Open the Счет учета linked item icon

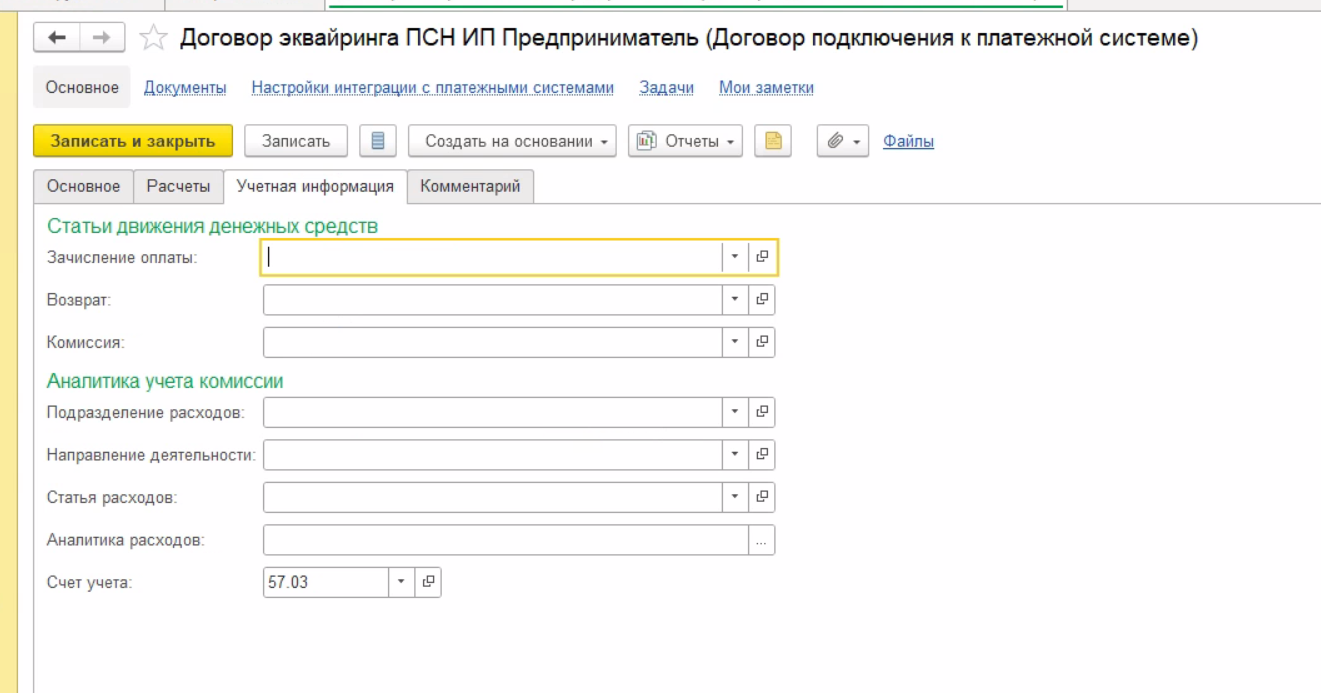pos(428,582)
